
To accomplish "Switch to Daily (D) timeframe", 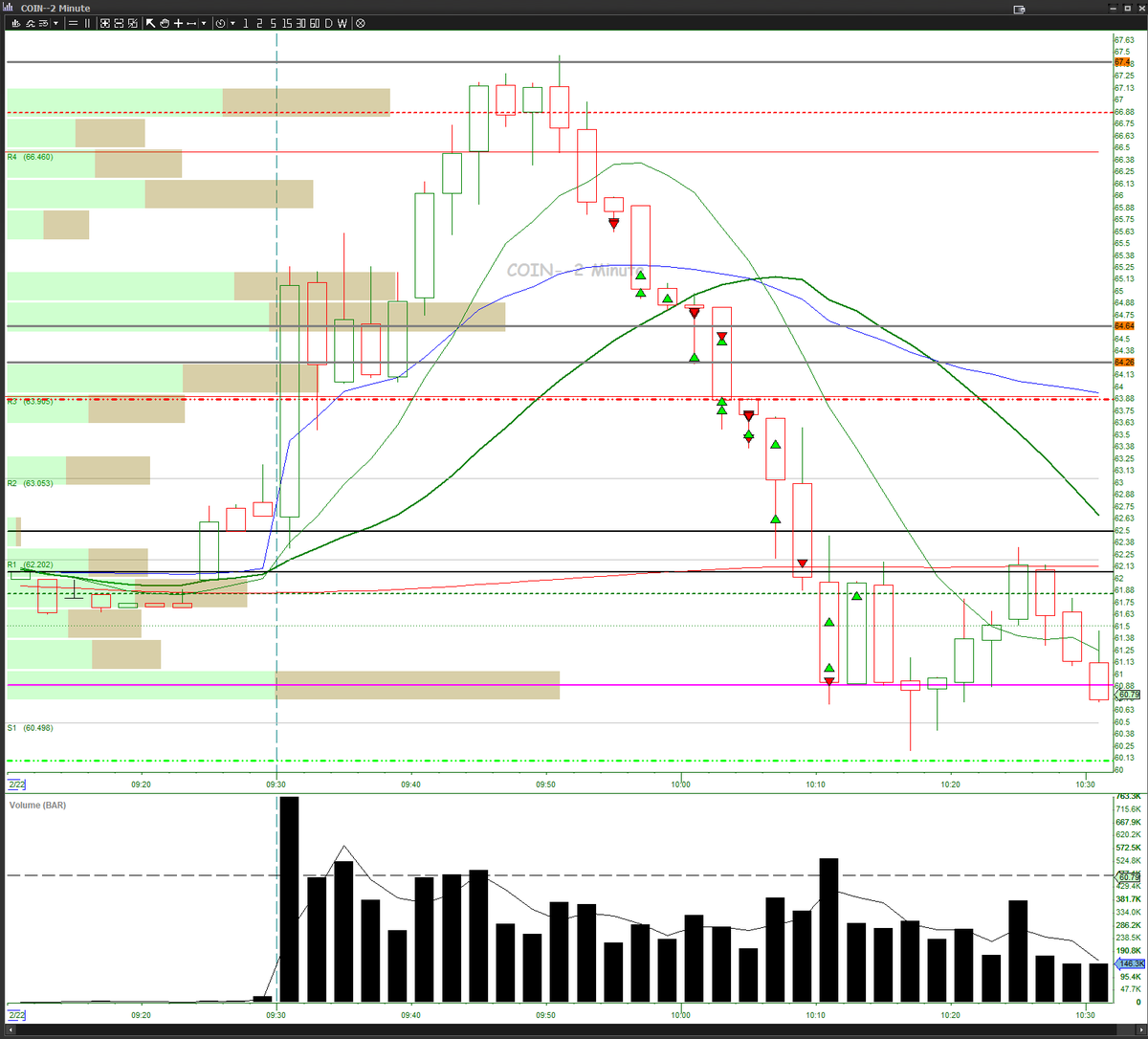I will point(328,23).
